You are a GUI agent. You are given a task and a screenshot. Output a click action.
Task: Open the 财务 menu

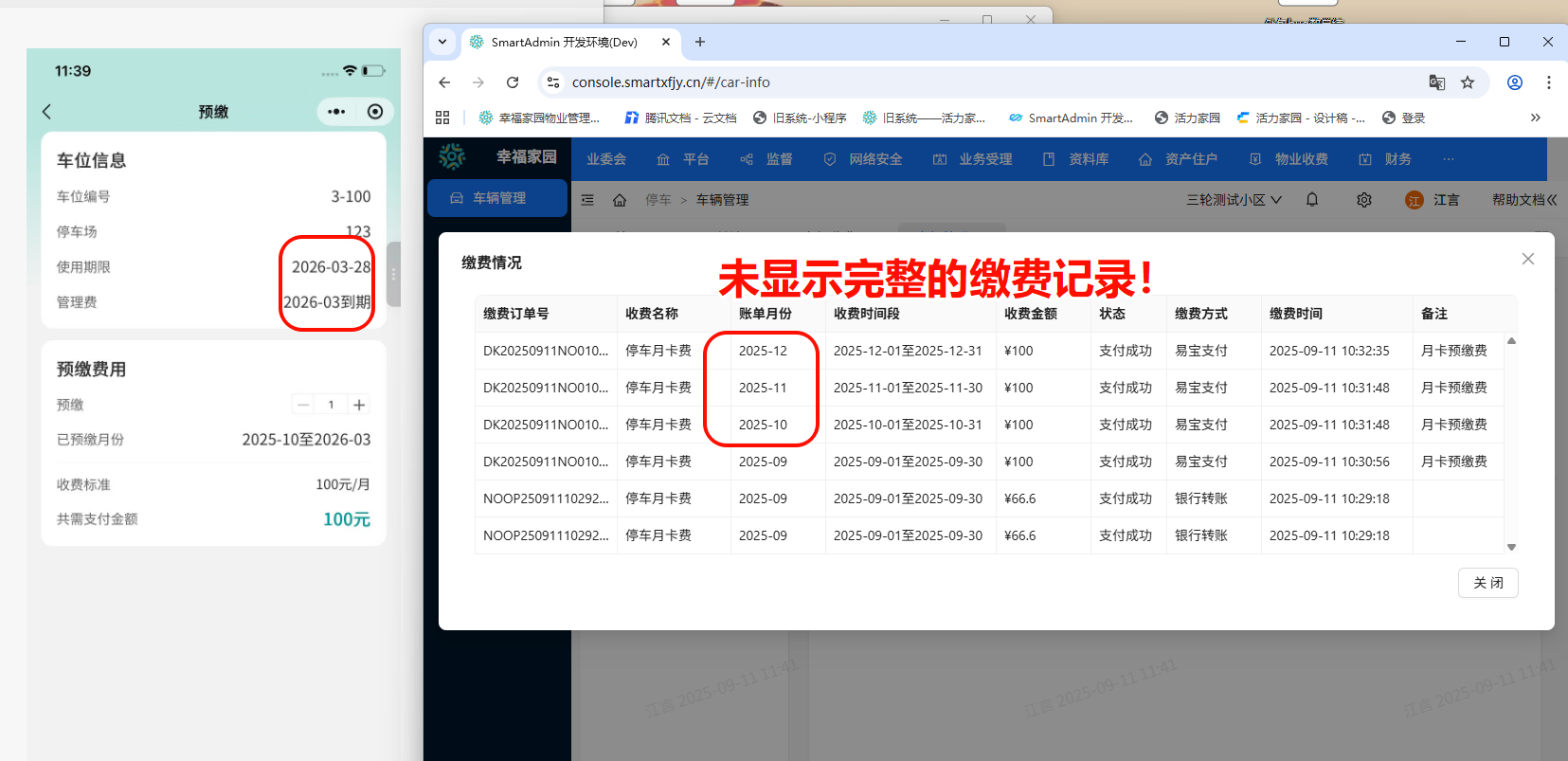[1385, 159]
